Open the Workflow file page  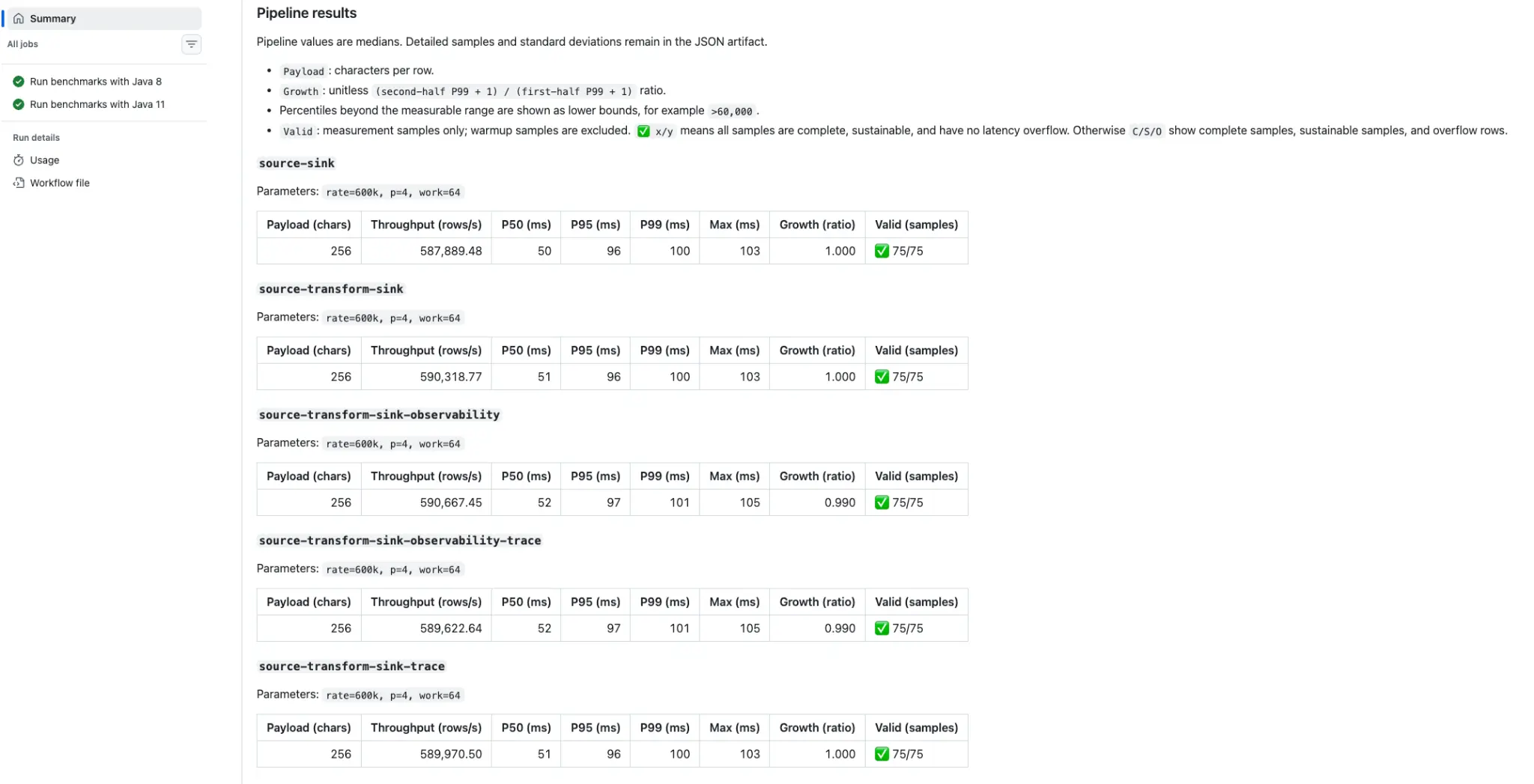pos(60,183)
